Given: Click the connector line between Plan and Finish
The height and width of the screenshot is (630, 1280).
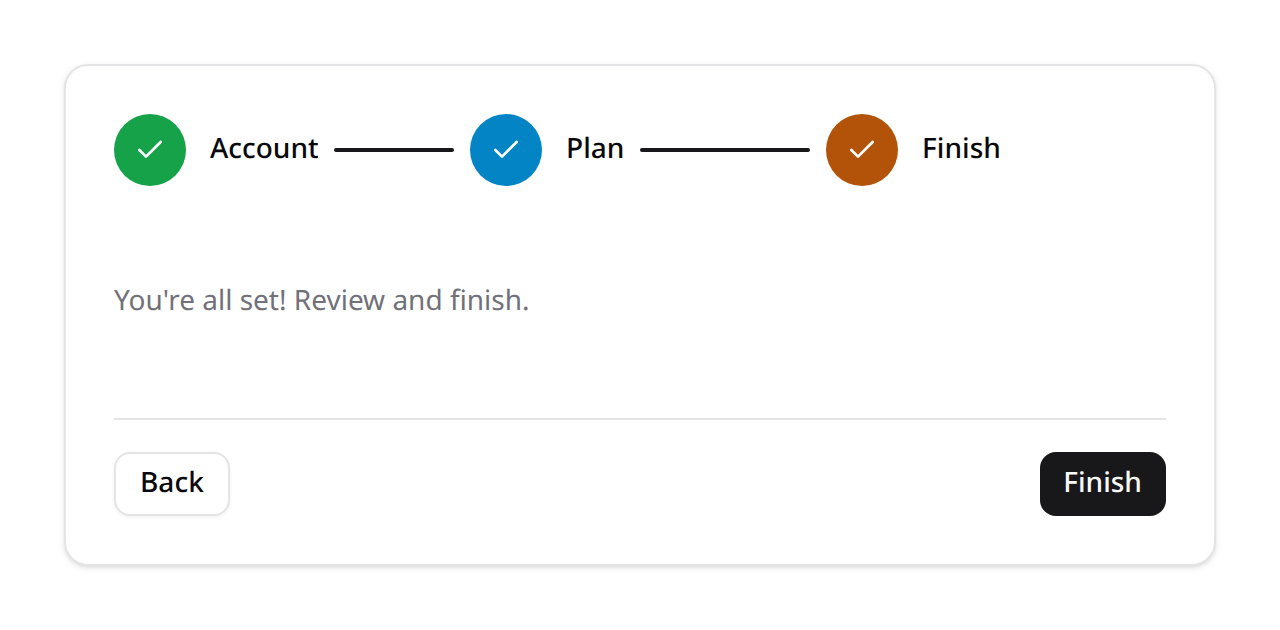Looking at the screenshot, I should [725, 150].
